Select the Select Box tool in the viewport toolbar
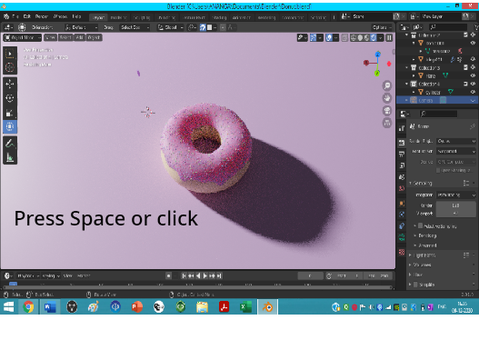This screenshot has width=479, height=360. (10, 53)
